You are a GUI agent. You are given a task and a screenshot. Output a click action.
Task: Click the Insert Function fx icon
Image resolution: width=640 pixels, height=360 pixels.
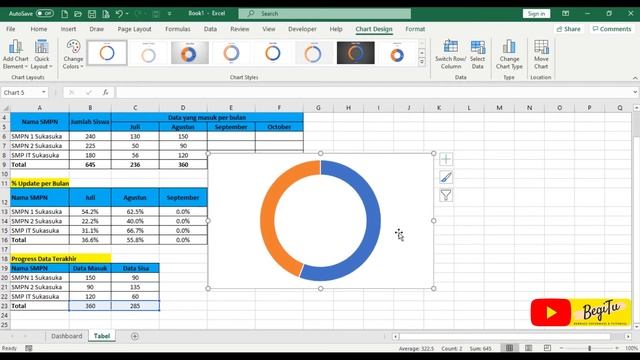[105, 93]
